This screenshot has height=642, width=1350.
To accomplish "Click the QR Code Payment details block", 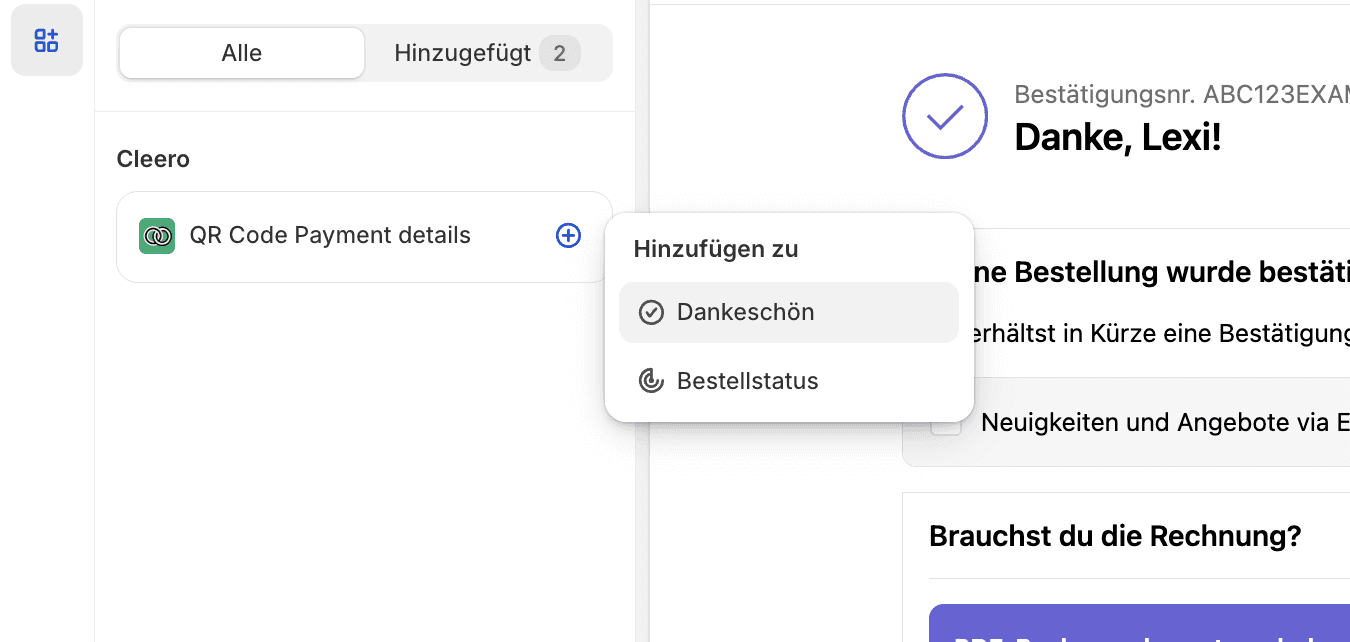I will [x=330, y=235].
